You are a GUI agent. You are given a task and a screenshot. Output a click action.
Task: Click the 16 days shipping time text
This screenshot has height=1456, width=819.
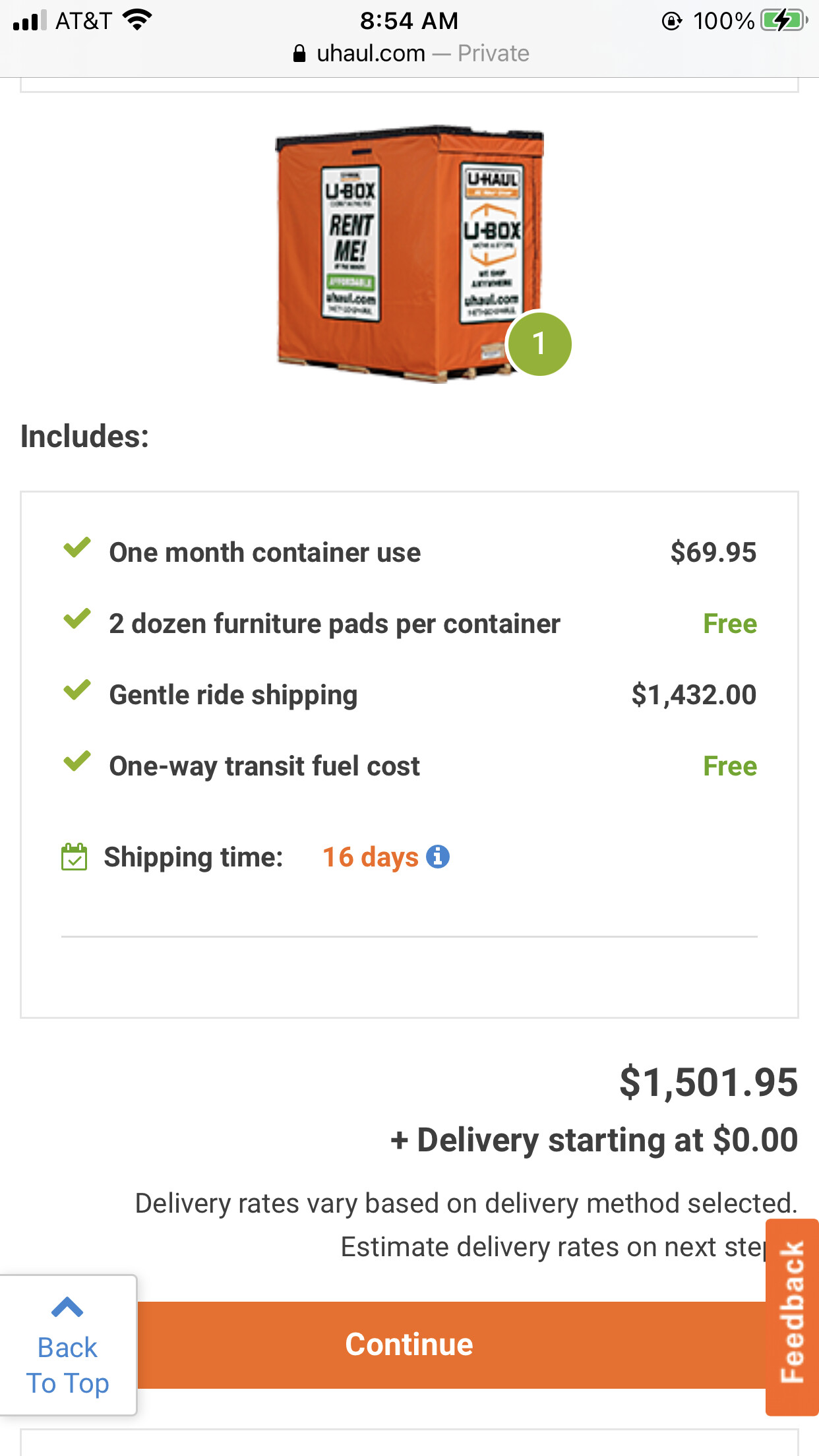[x=370, y=857]
